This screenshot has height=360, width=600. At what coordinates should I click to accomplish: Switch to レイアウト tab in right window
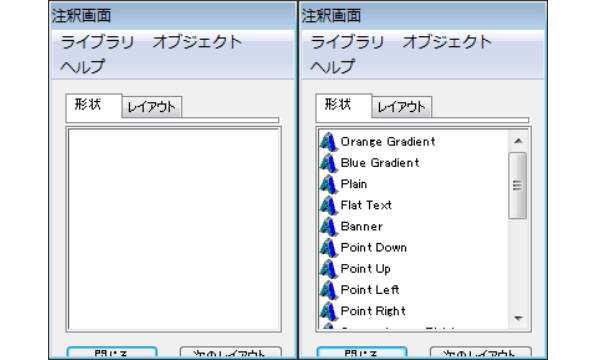click(x=401, y=107)
